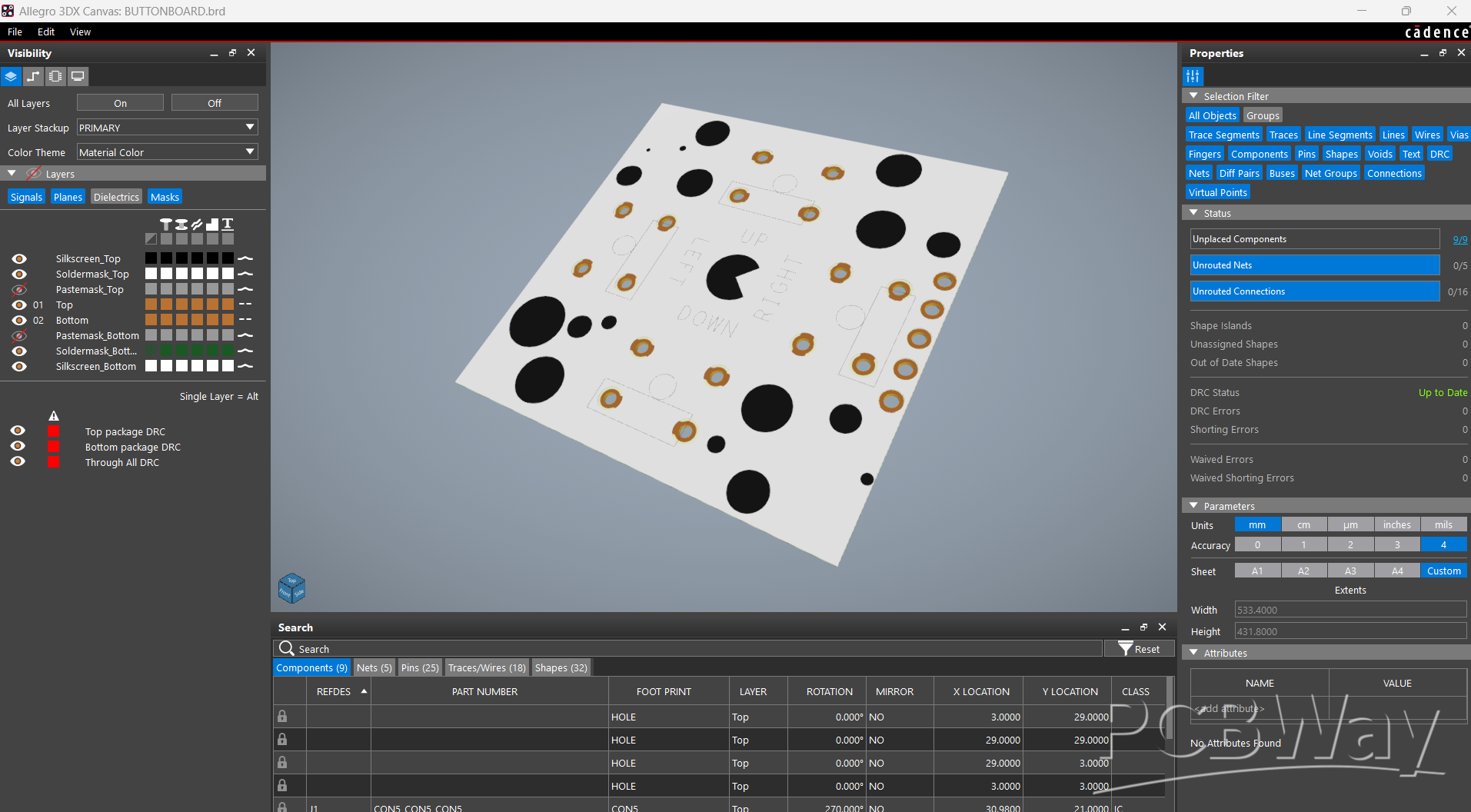Open the View menu
This screenshot has height=812, width=1471.
pos(80,32)
